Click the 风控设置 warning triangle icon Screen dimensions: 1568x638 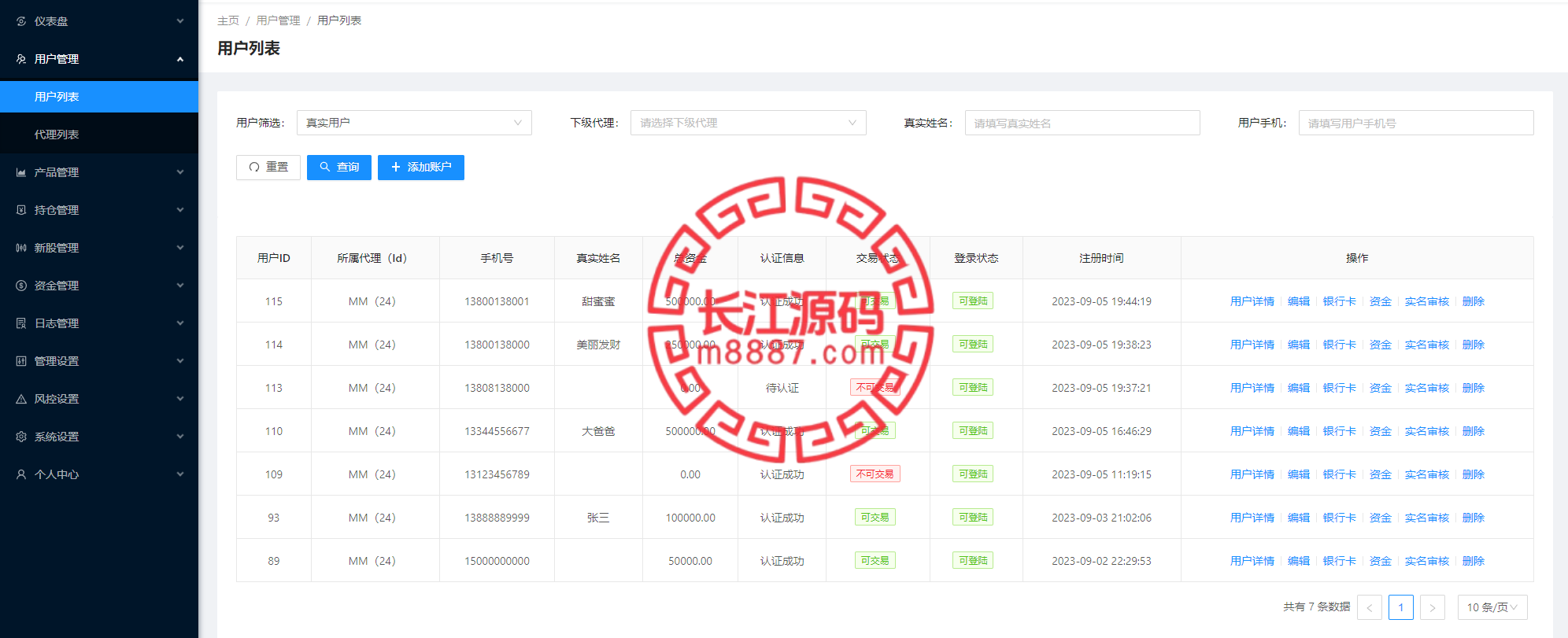(21, 399)
